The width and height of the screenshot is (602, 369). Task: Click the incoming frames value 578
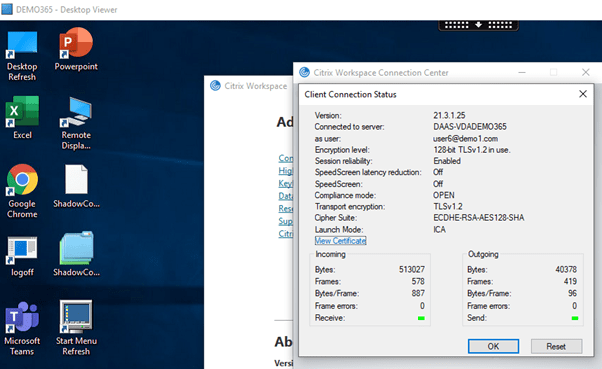tap(418, 281)
